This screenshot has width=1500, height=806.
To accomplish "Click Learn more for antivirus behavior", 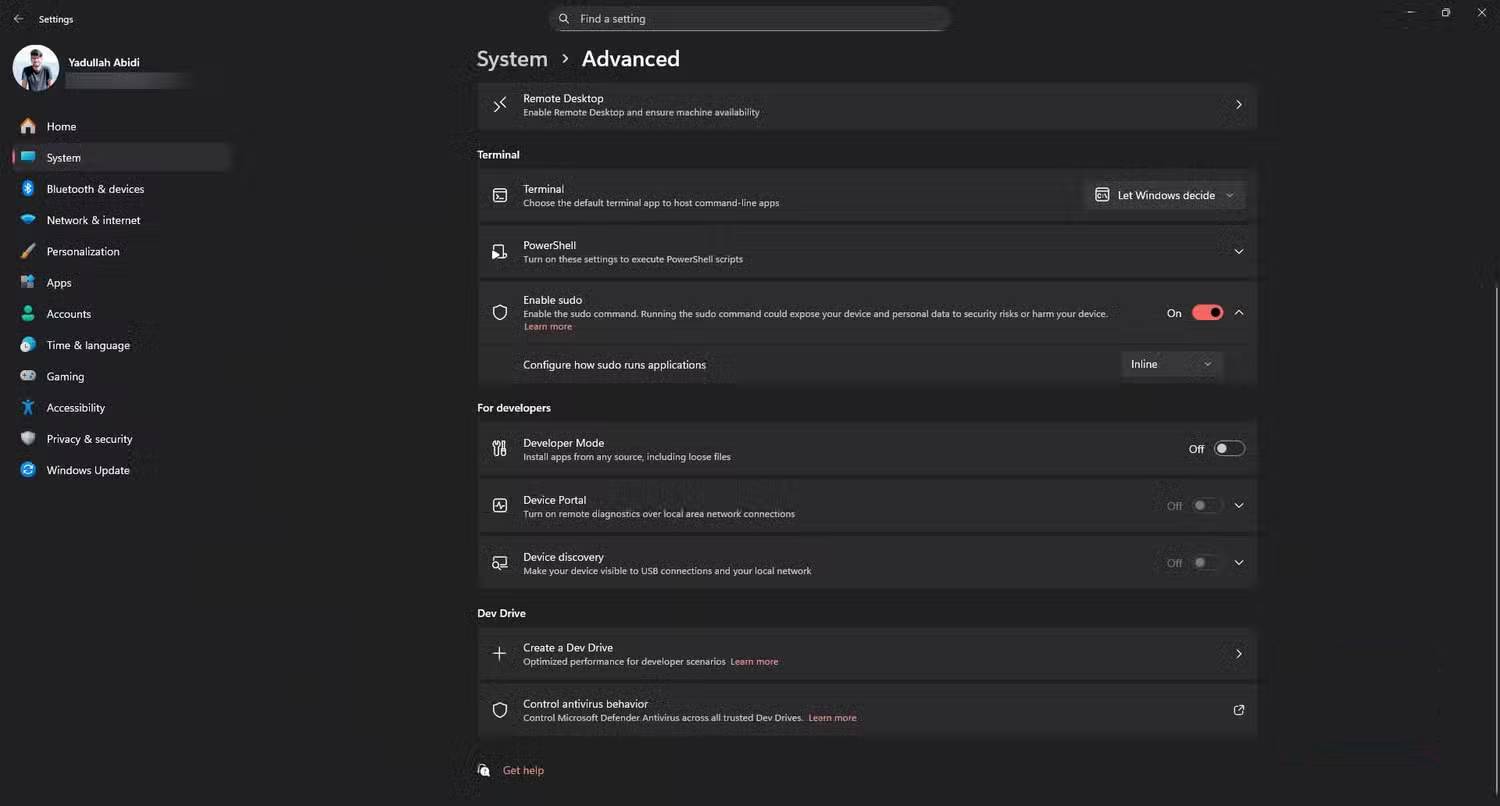I will point(832,718).
